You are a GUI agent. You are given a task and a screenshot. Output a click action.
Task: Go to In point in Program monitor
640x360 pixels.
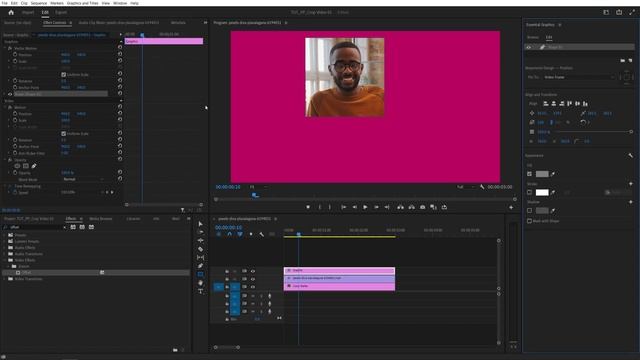tap(344, 207)
